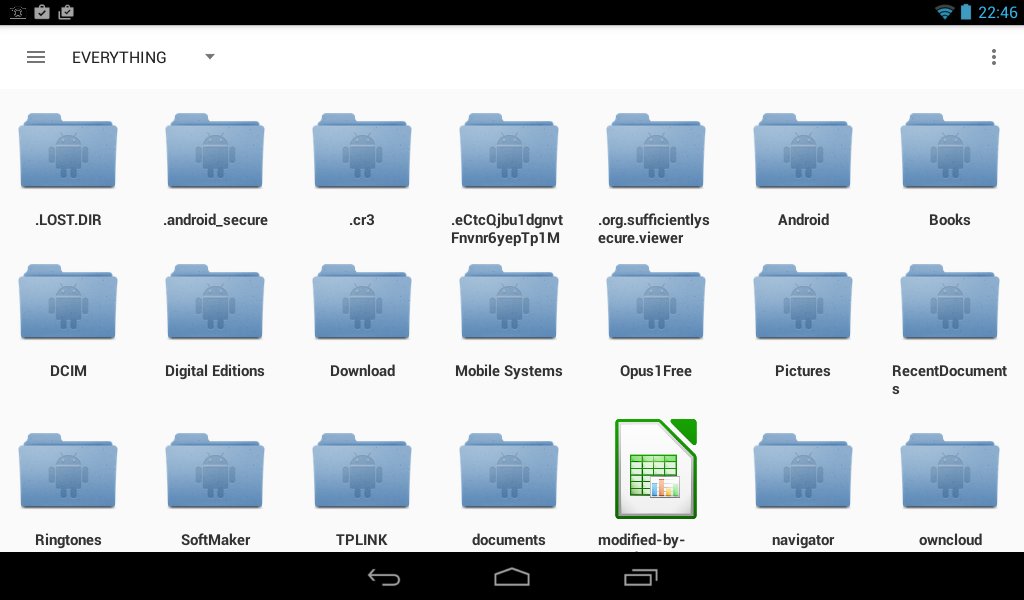Open the DCIM folder icon
This screenshot has width=1024, height=600.
[x=68, y=302]
